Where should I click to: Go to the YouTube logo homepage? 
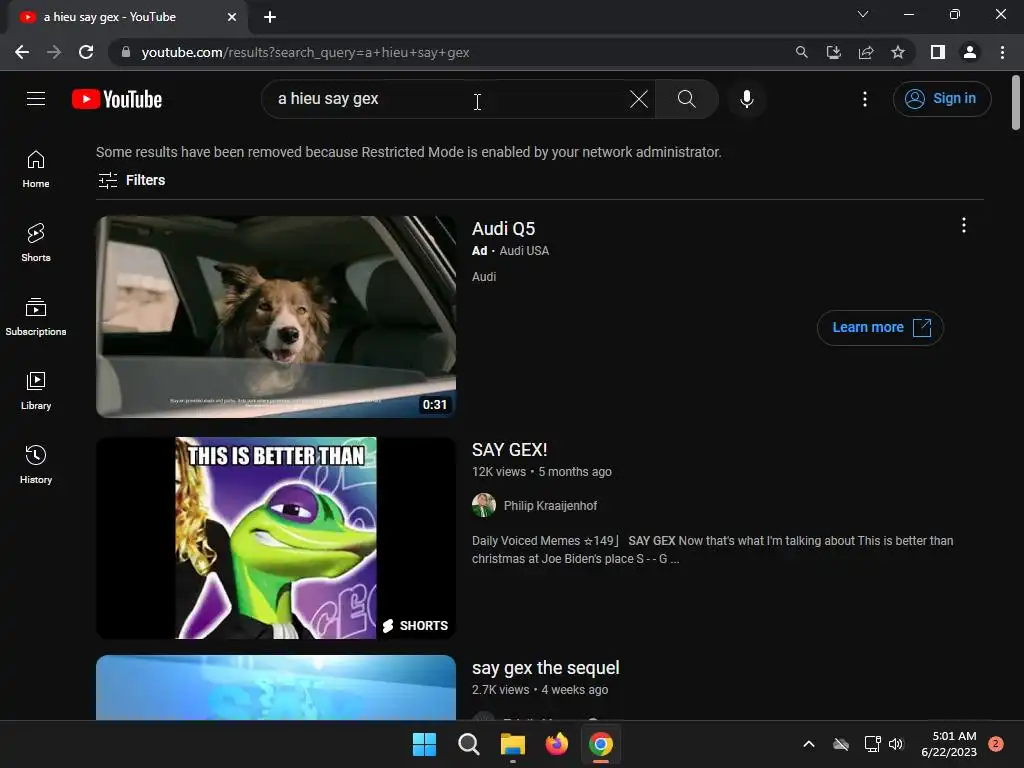tap(117, 99)
